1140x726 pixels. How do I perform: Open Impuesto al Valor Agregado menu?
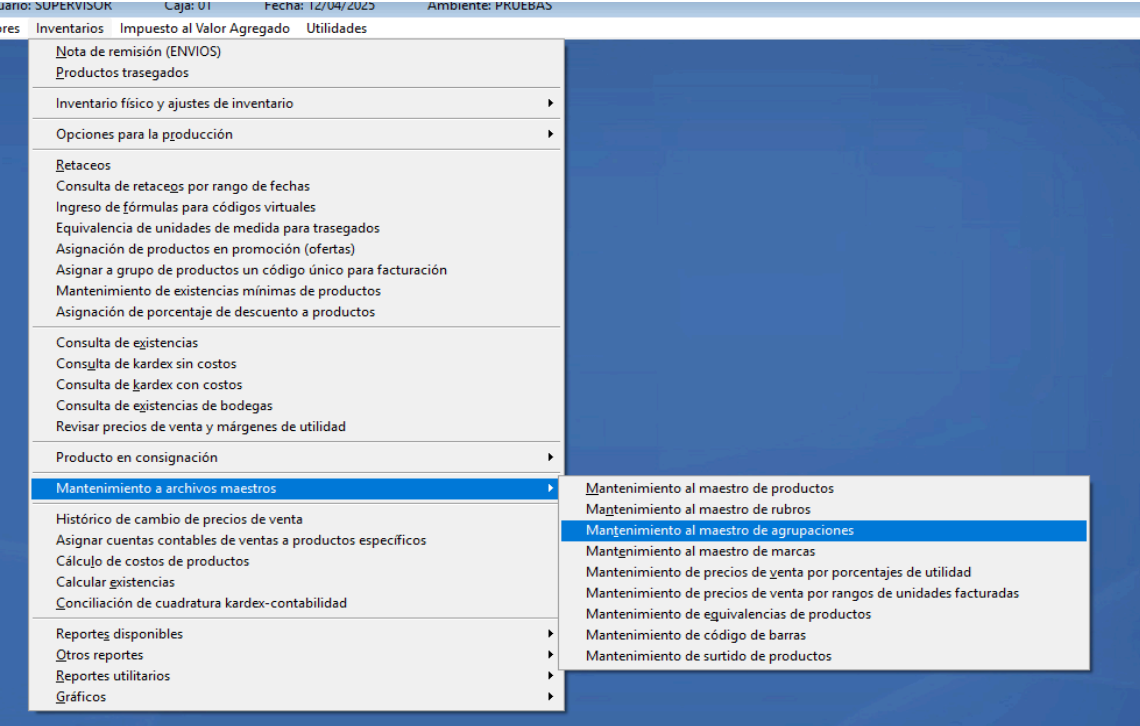(204, 28)
